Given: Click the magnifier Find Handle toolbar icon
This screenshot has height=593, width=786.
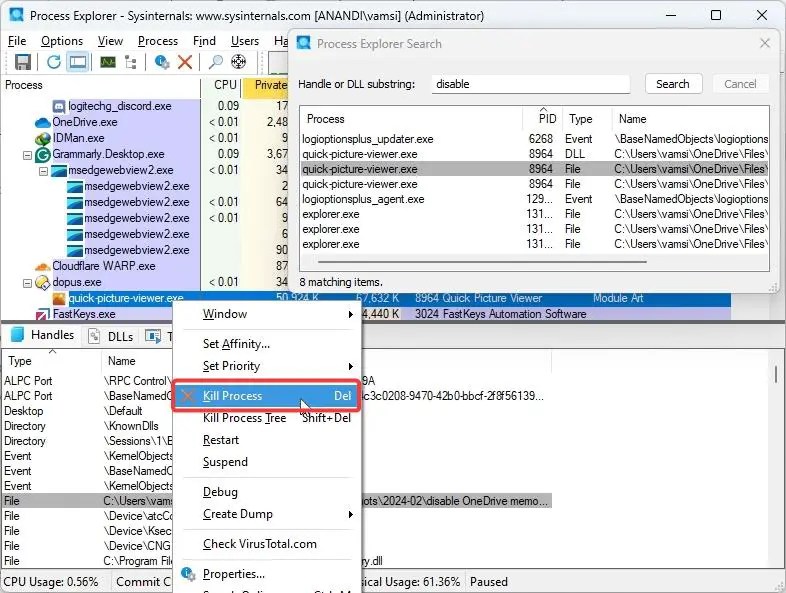Looking at the screenshot, I should (x=216, y=62).
